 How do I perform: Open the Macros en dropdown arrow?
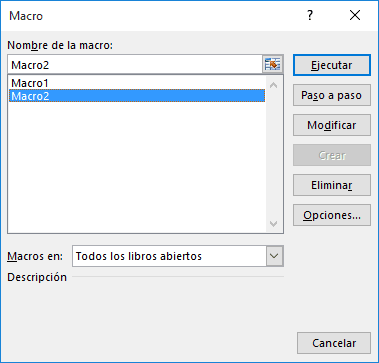[x=274, y=256]
